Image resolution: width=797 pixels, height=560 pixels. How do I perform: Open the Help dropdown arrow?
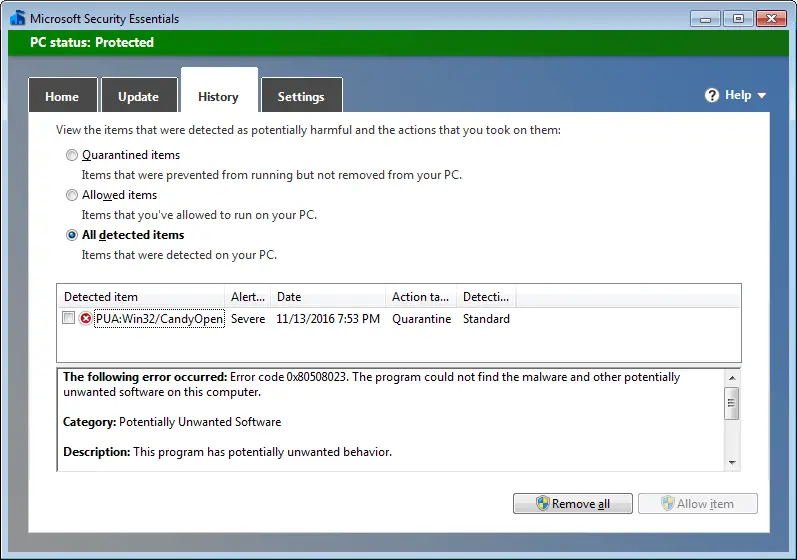(761, 96)
